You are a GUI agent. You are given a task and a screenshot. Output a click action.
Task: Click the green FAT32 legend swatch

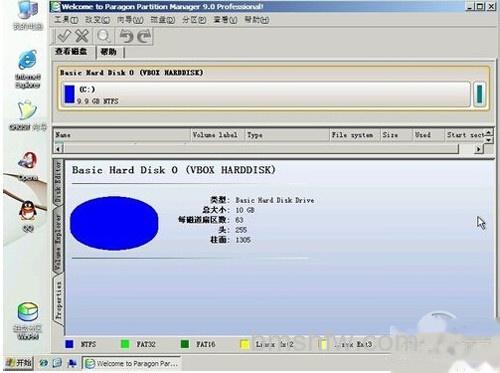[125, 344]
